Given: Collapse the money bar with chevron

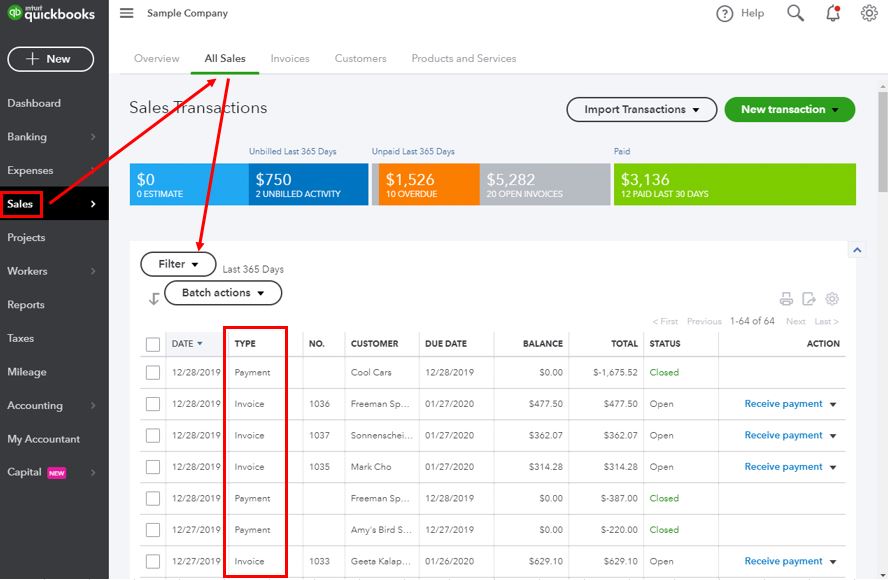Looking at the screenshot, I should [x=857, y=250].
